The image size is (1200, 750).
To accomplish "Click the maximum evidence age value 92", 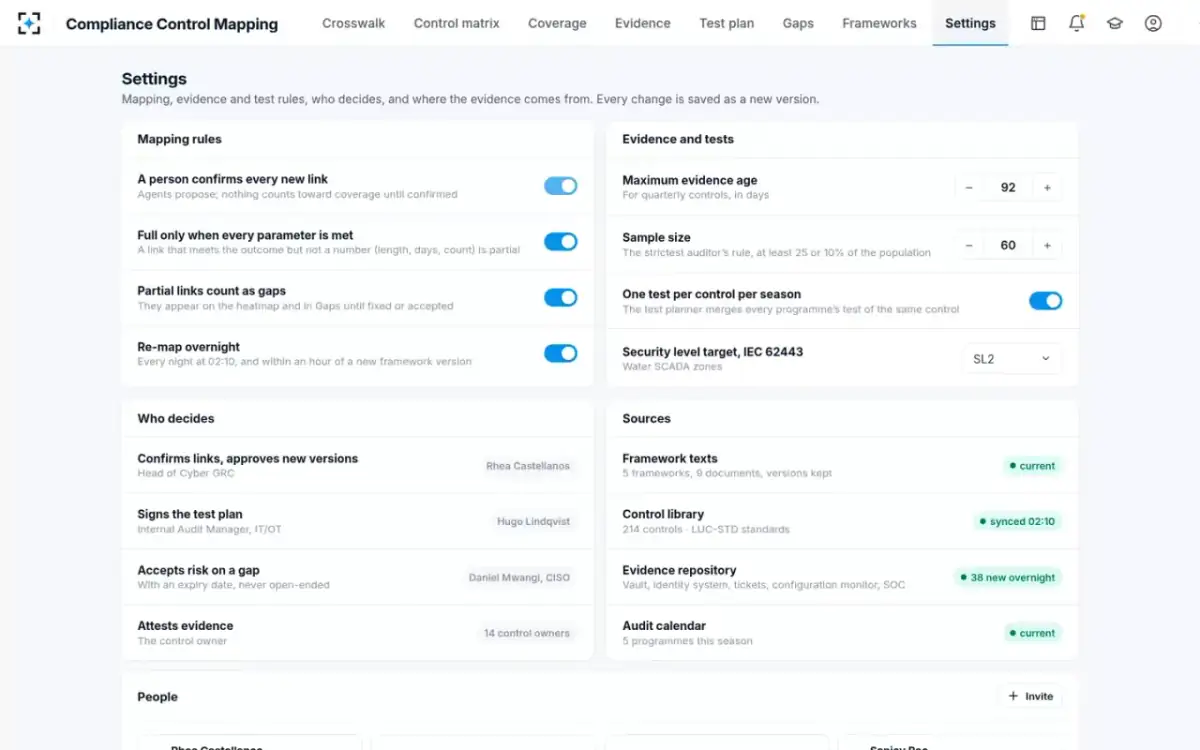I will tap(1008, 187).
